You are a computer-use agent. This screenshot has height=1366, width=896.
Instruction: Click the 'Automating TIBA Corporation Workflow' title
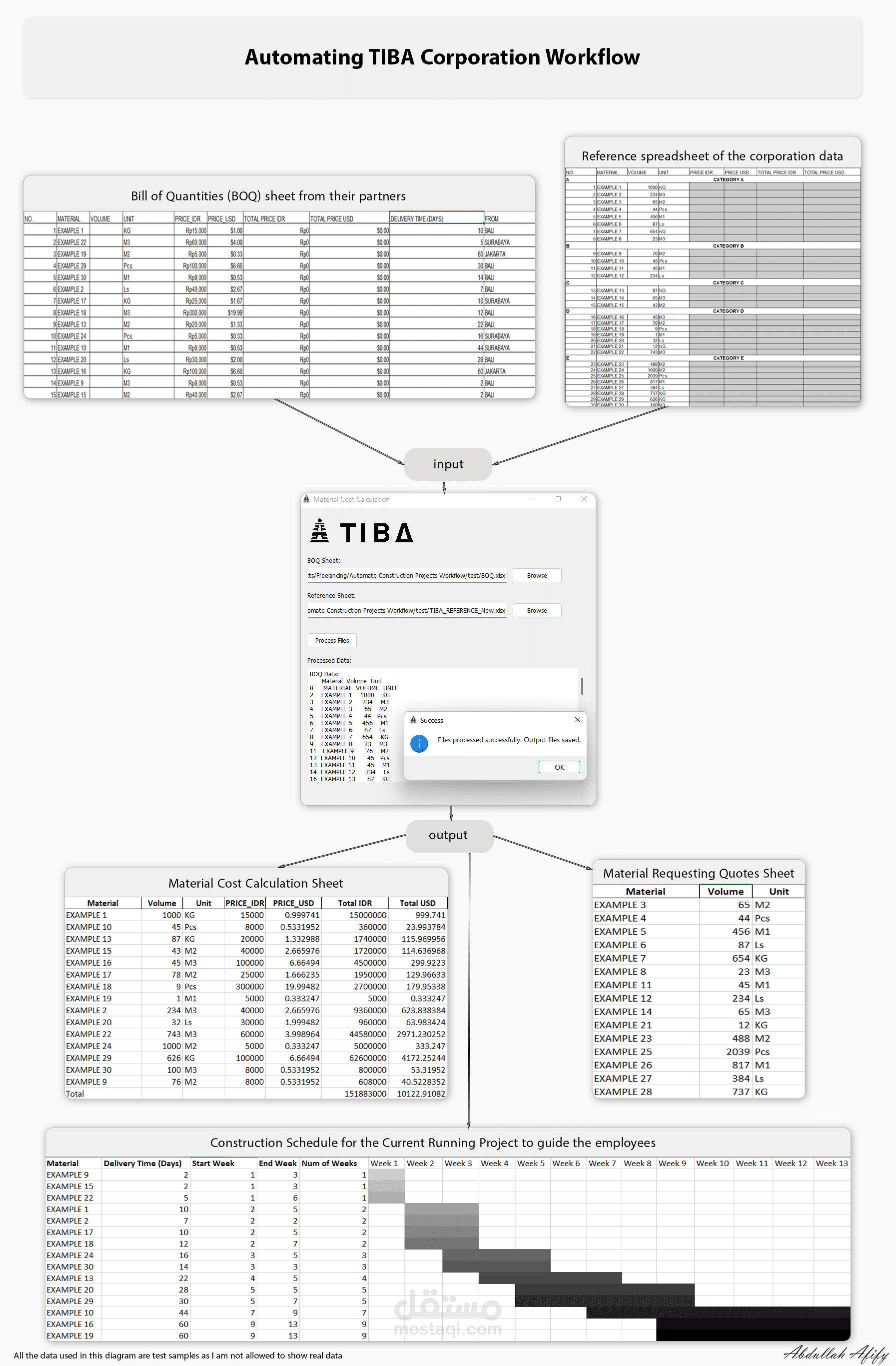(442, 57)
